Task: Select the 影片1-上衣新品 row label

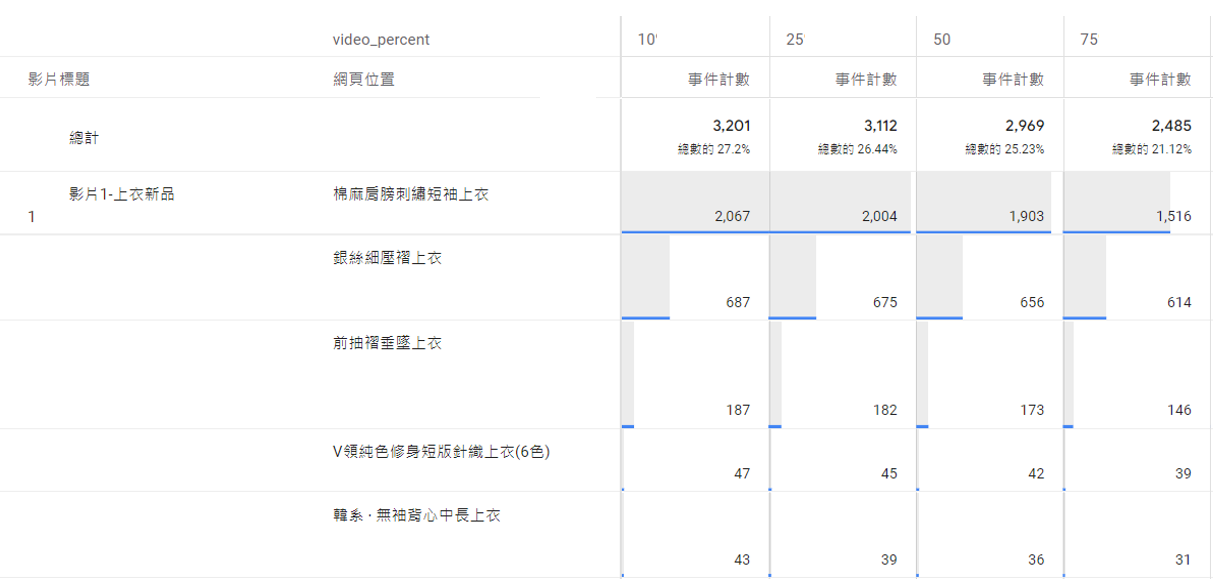Action: click(121, 194)
